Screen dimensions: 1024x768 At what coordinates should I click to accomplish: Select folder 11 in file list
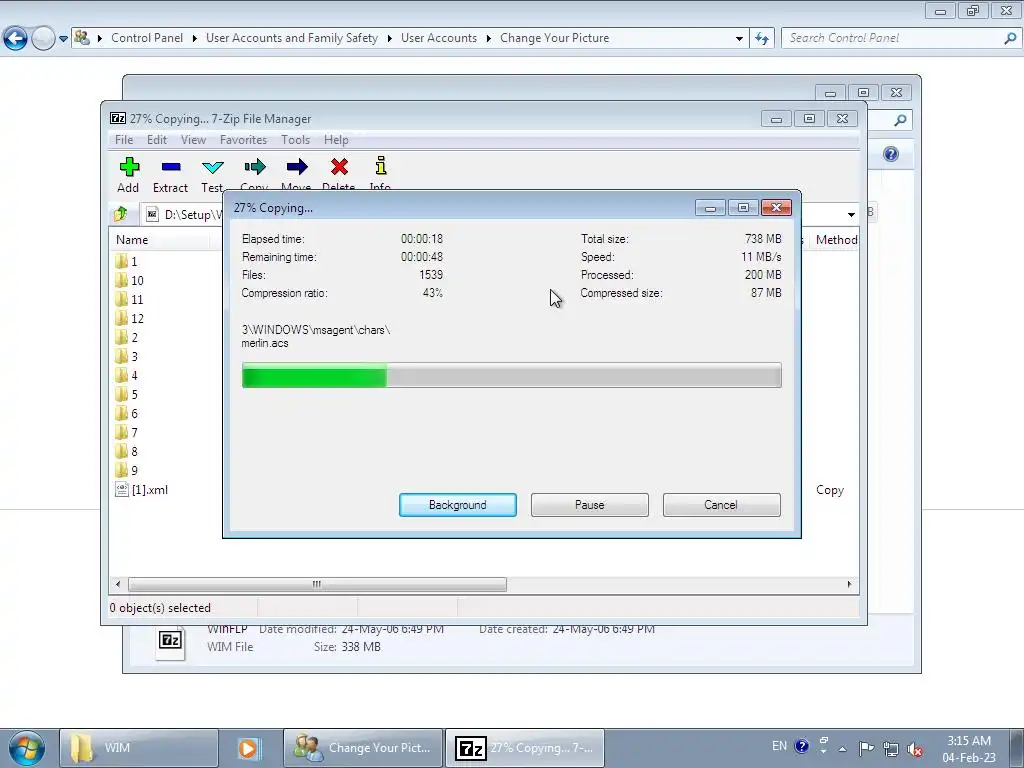point(129,299)
